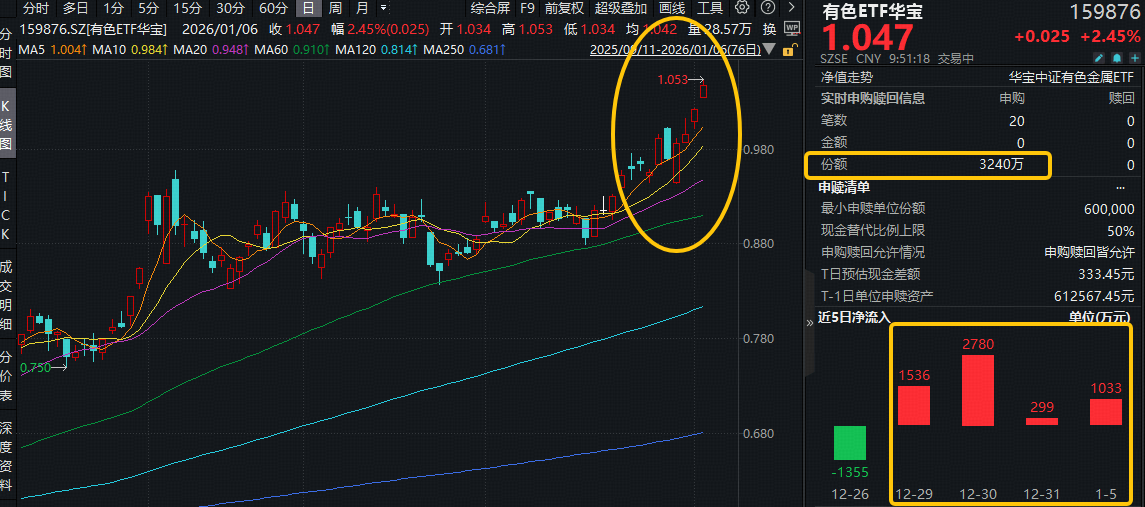This screenshot has width=1145, height=507.
Task: Click the 换 switch icon
Action: pos(769,29)
